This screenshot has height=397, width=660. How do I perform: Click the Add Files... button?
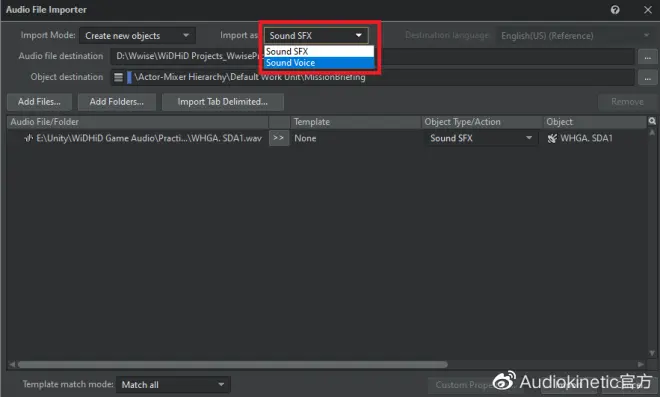tap(39, 102)
